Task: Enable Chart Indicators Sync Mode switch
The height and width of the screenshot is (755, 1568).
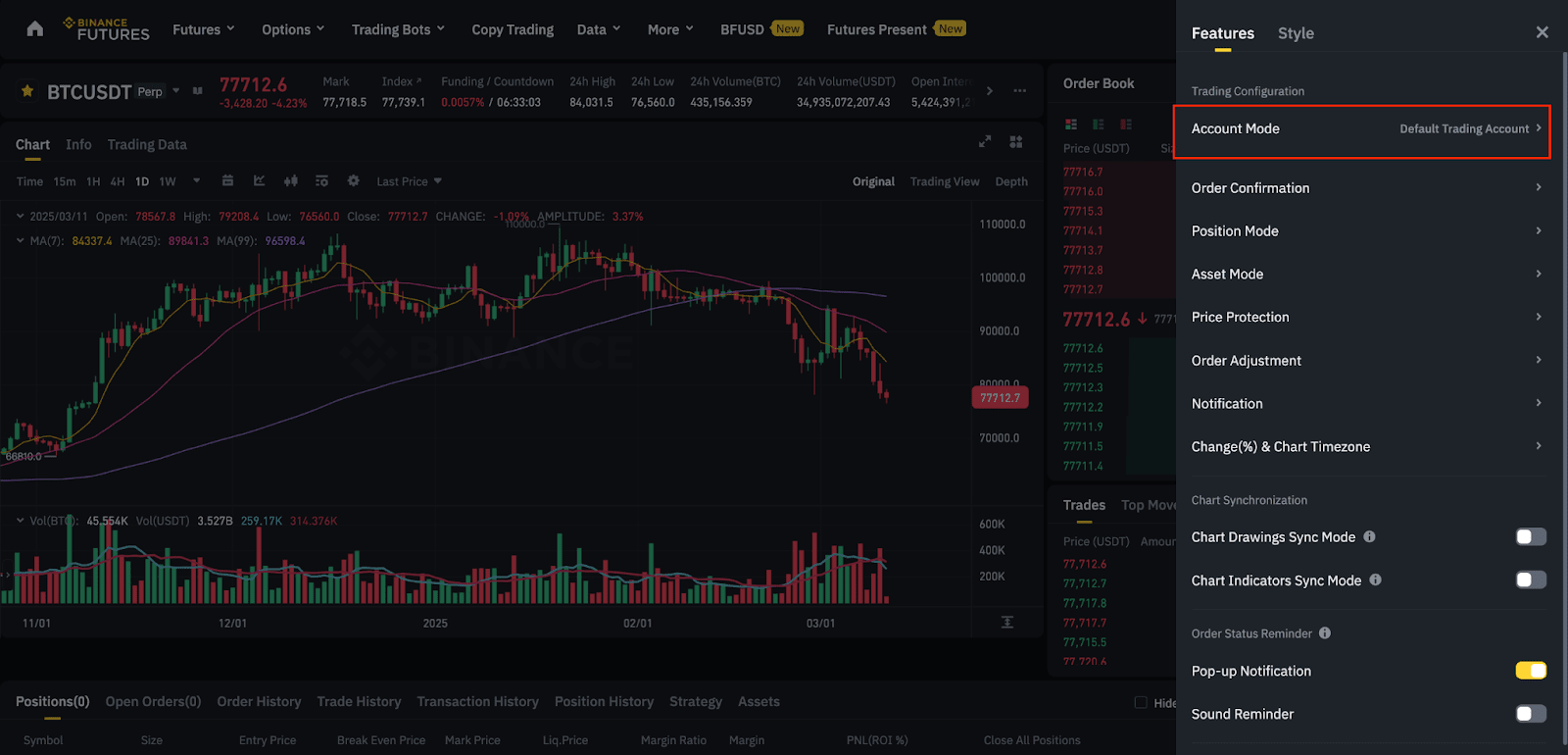Action: [1531, 579]
